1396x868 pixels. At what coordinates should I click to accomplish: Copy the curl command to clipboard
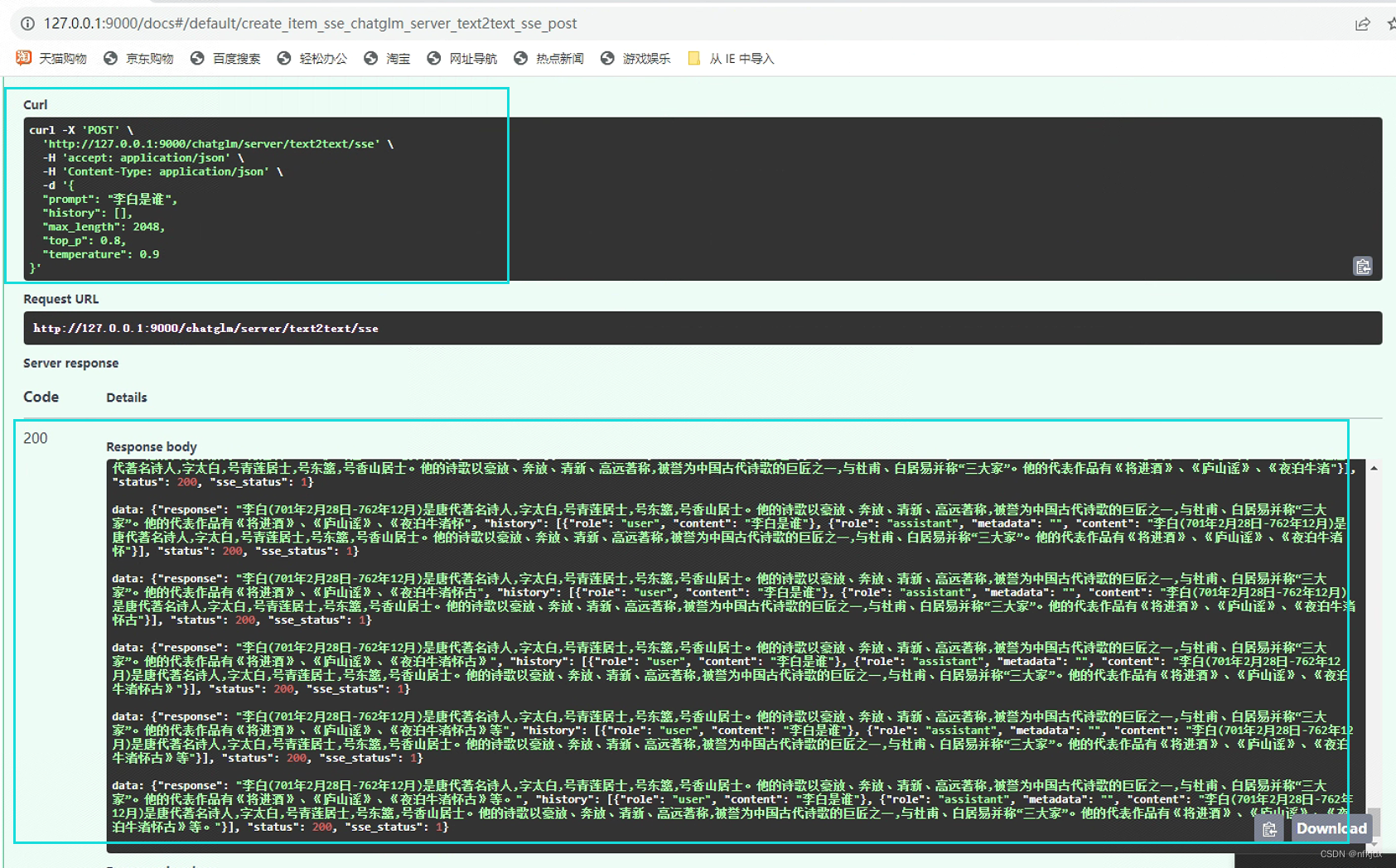pyautogui.click(x=1362, y=266)
